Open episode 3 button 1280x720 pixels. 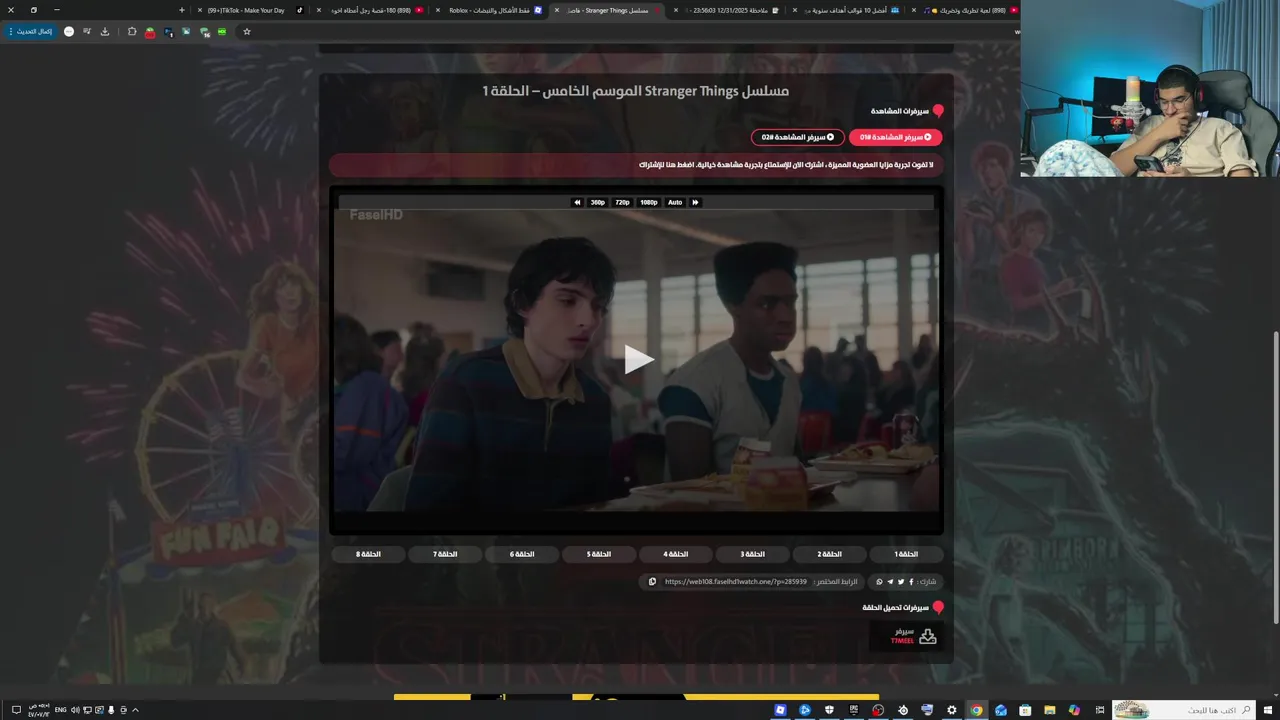752,554
